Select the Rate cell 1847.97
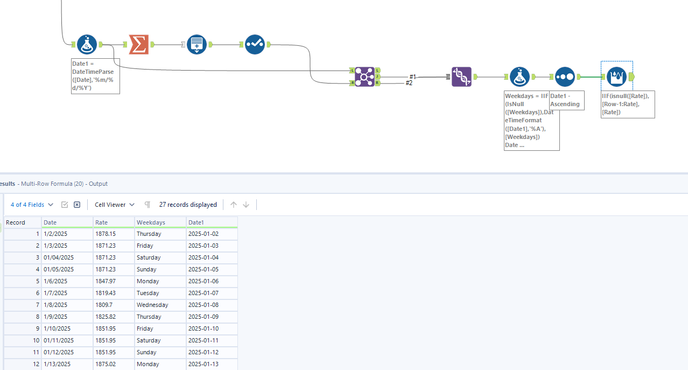The width and height of the screenshot is (688, 370). [114, 281]
